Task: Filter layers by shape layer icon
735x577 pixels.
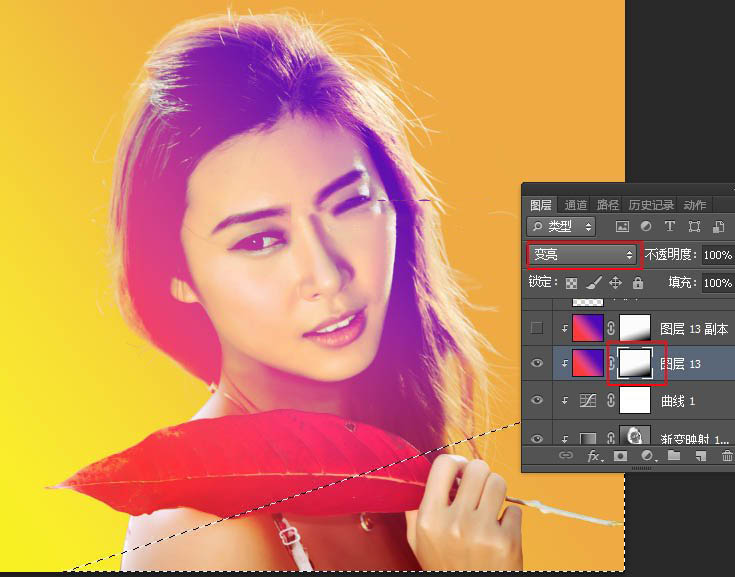Action: tap(694, 227)
